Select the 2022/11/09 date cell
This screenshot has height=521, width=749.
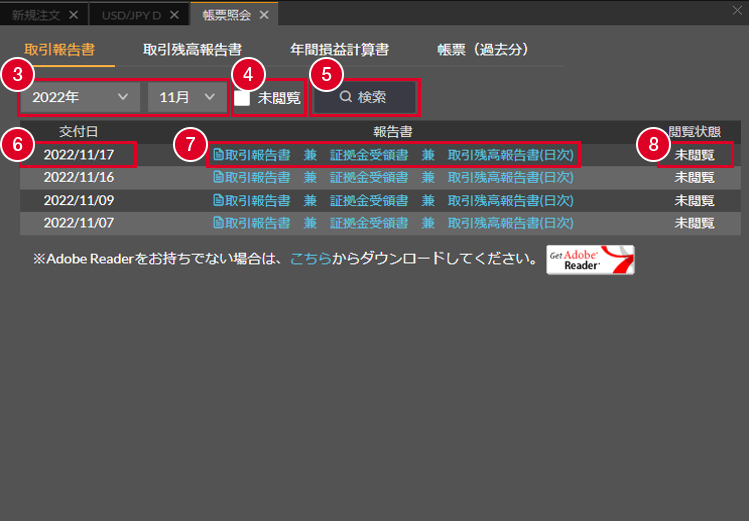tap(79, 201)
